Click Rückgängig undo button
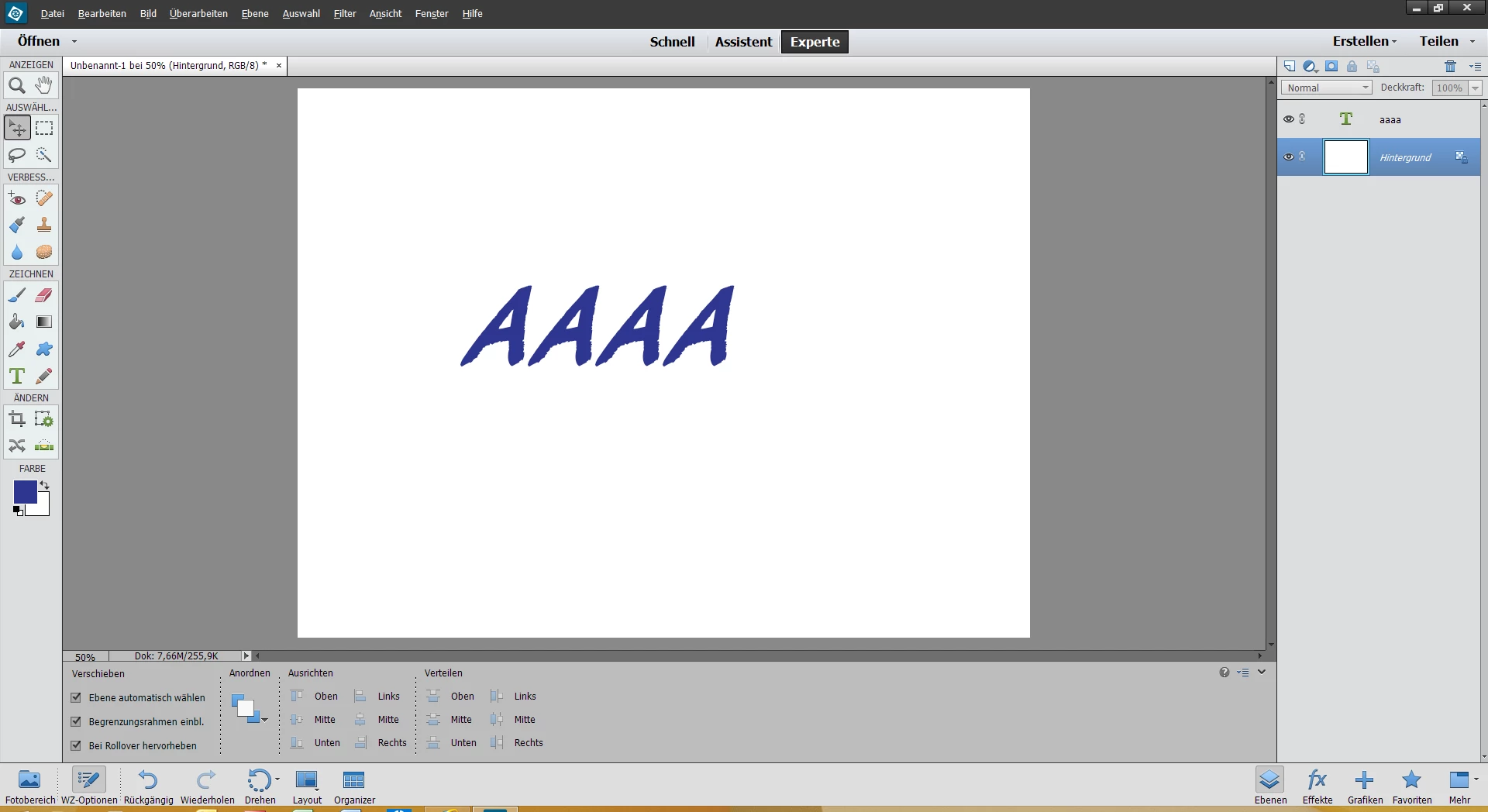This screenshot has height=812, width=1488. [x=148, y=786]
